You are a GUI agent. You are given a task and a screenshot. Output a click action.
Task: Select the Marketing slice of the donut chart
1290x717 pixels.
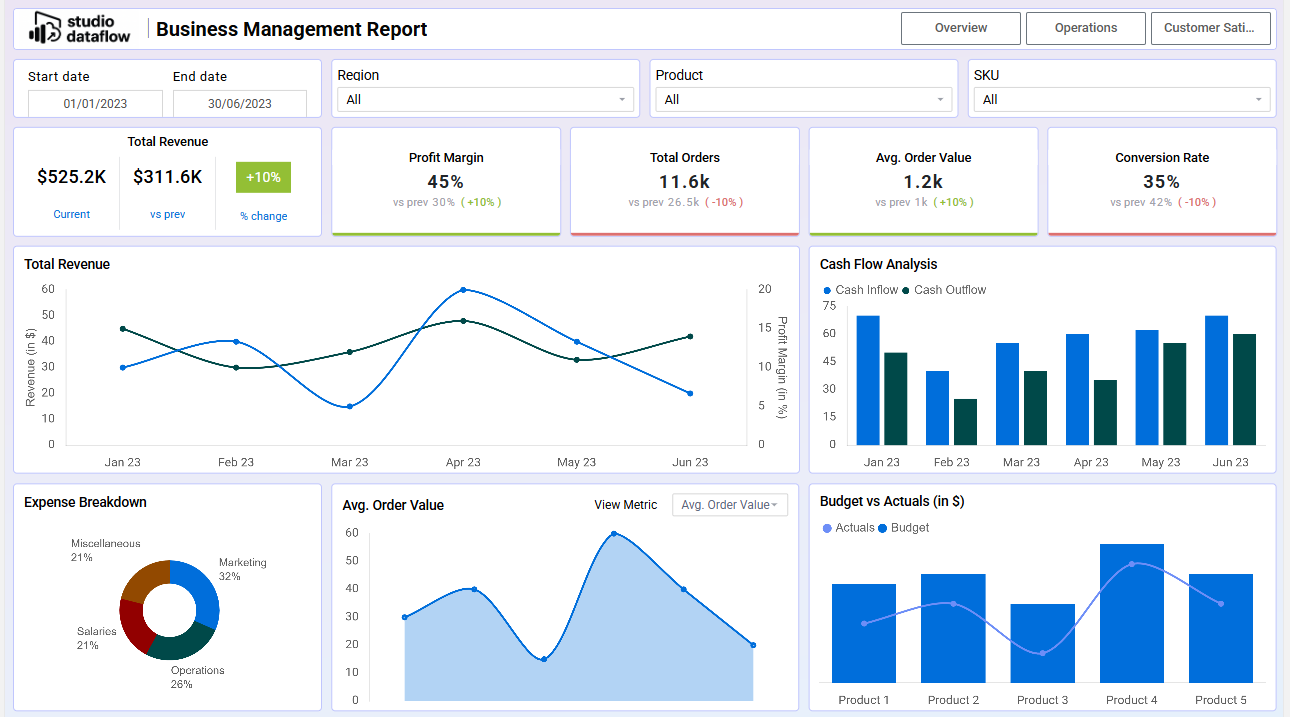click(x=203, y=590)
